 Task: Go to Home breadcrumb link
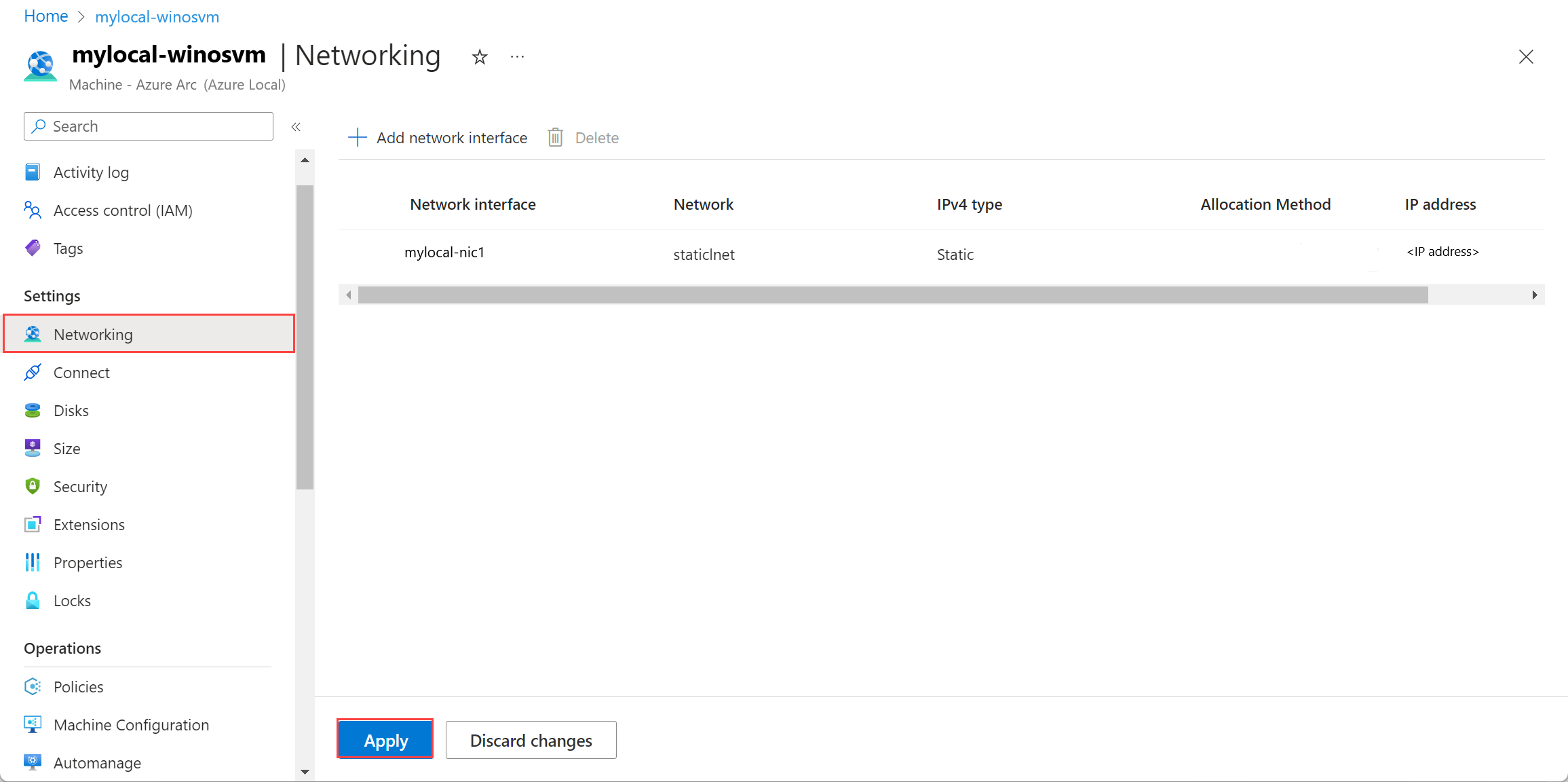[x=46, y=16]
